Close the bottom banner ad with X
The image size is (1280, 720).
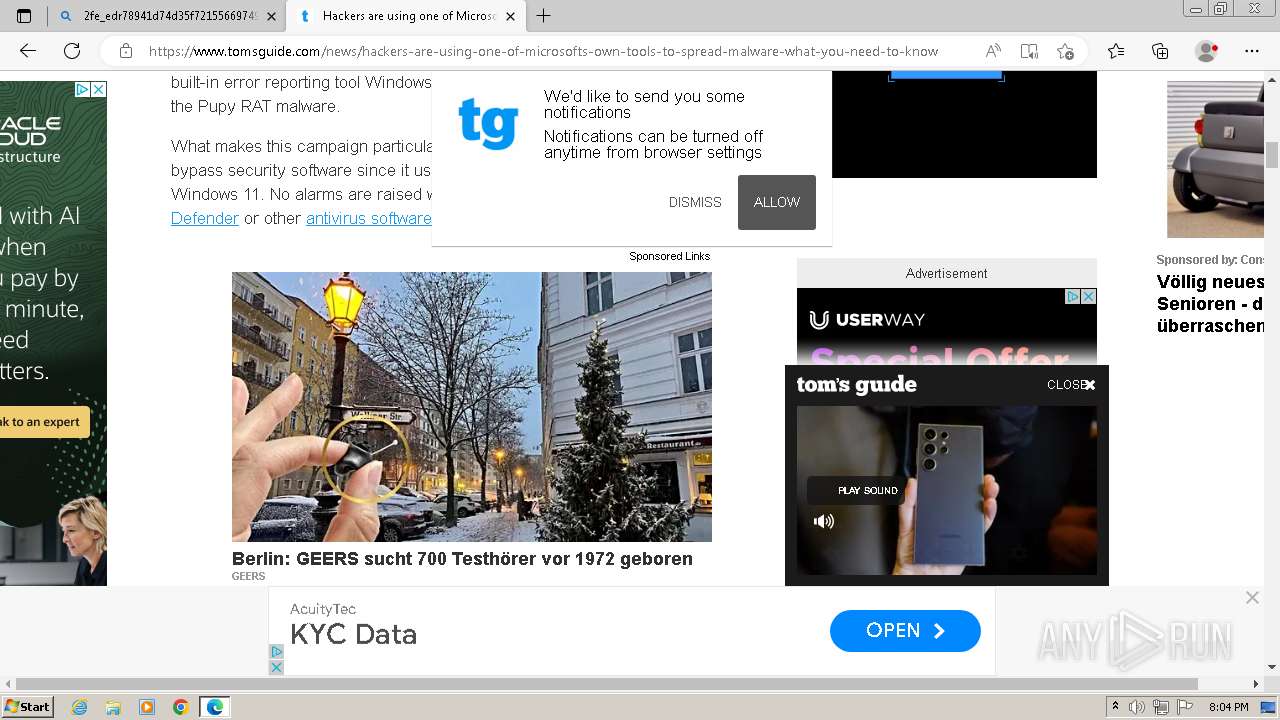click(x=1252, y=597)
